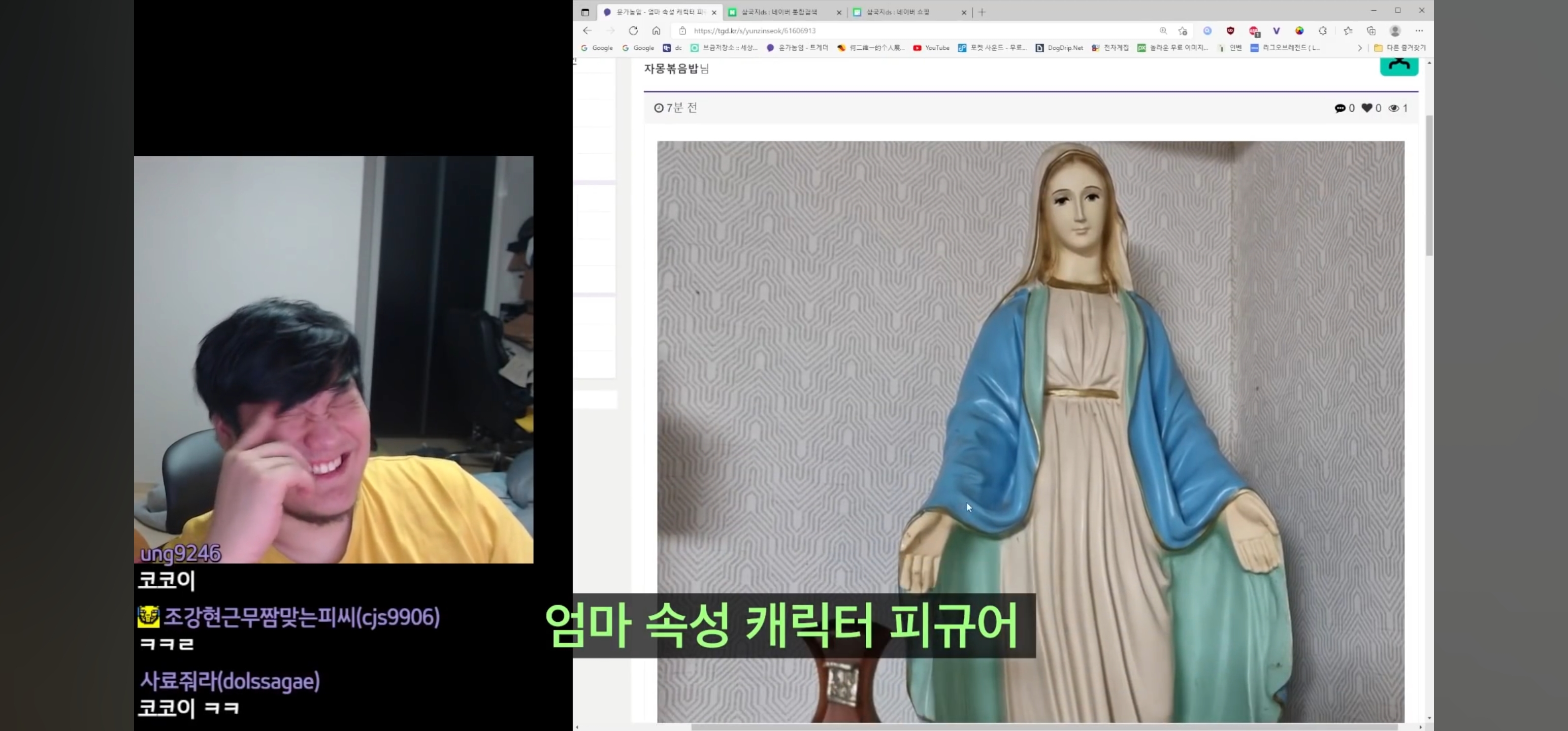Click the comment count bubble icon
This screenshot has height=731, width=1568.
coord(1340,108)
